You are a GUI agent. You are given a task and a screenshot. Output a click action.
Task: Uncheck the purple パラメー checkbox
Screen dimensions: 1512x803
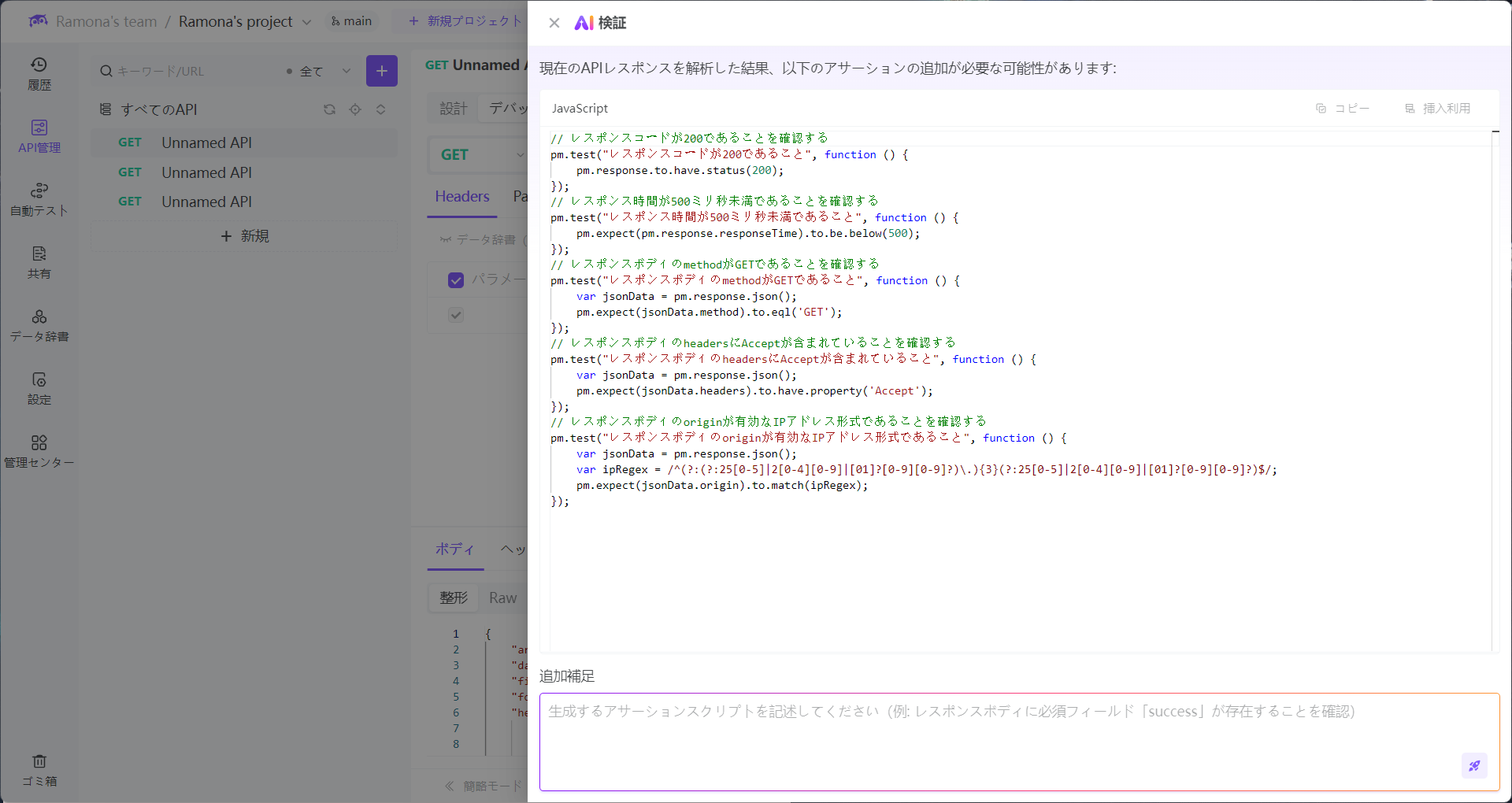point(456,279)
